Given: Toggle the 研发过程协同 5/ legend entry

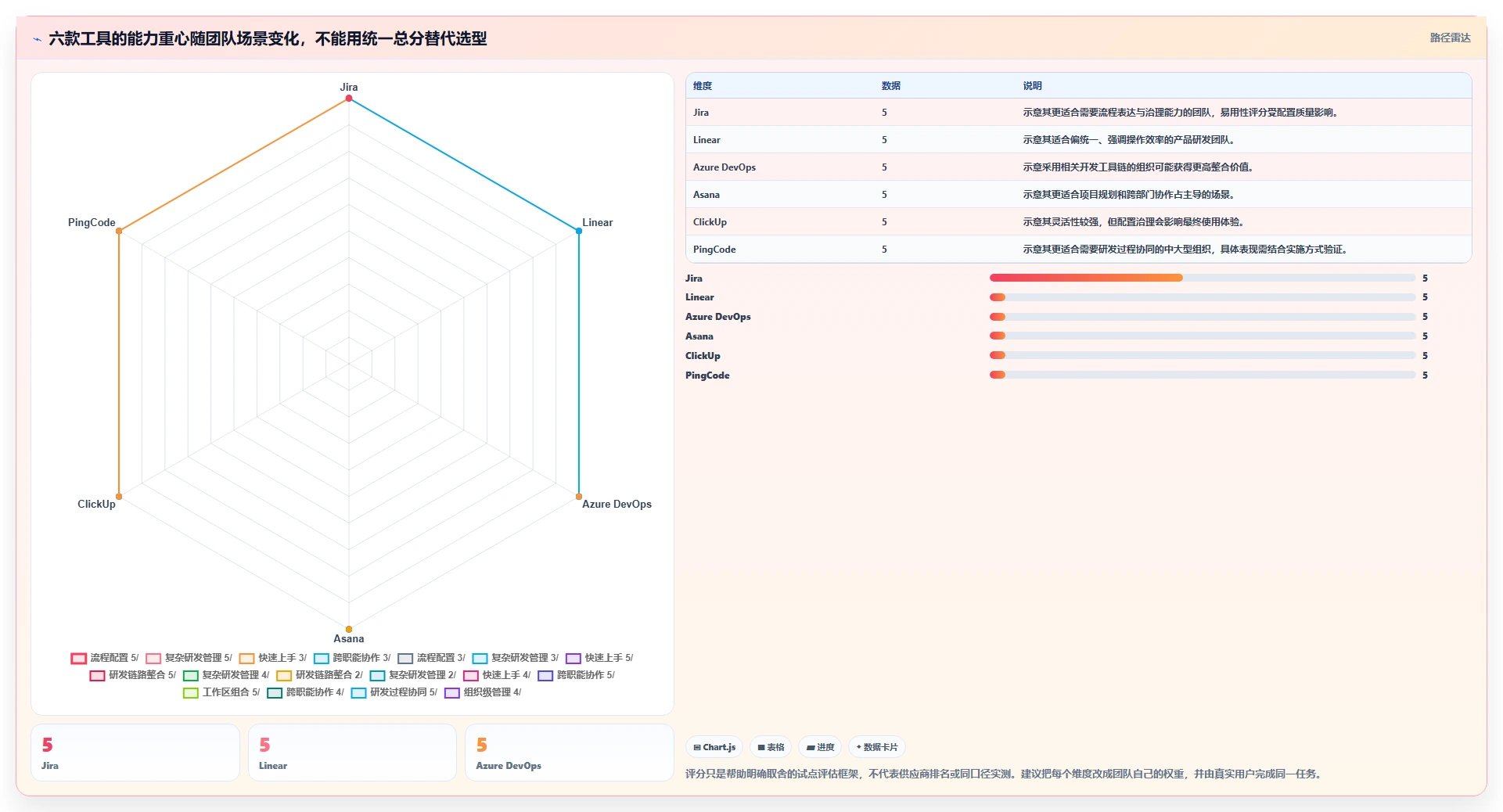Looking at the screenshot, I should 394,692.
